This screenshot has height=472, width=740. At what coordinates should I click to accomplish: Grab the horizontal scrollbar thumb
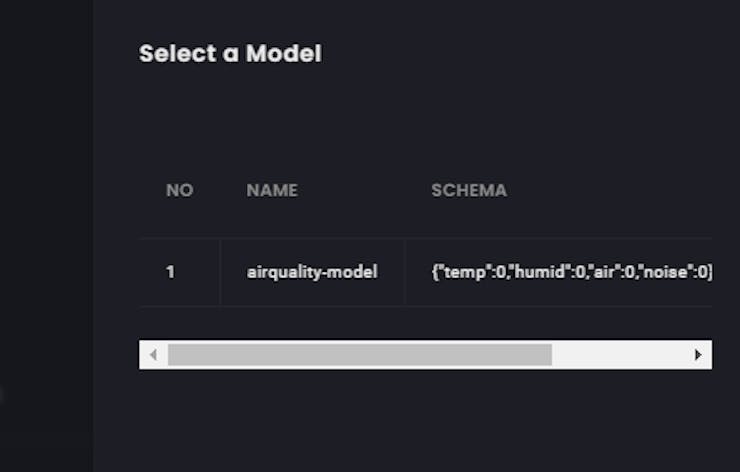[x=360, y=355]
